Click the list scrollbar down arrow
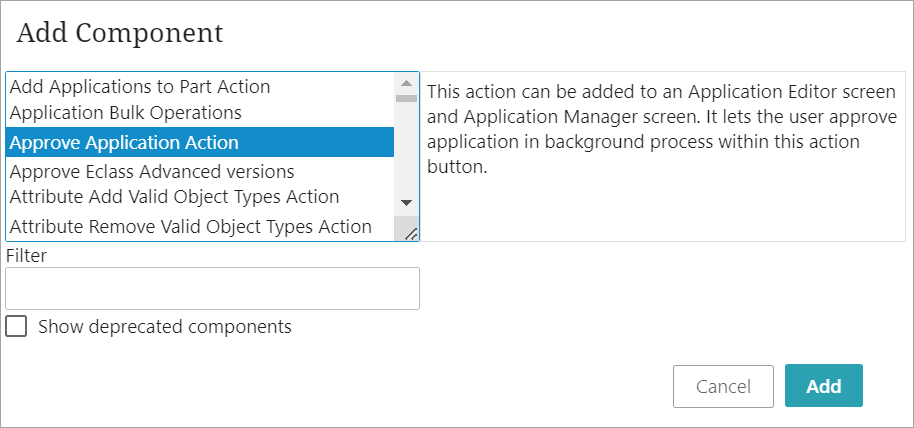914x428 pixels. [x=406, y=202]
